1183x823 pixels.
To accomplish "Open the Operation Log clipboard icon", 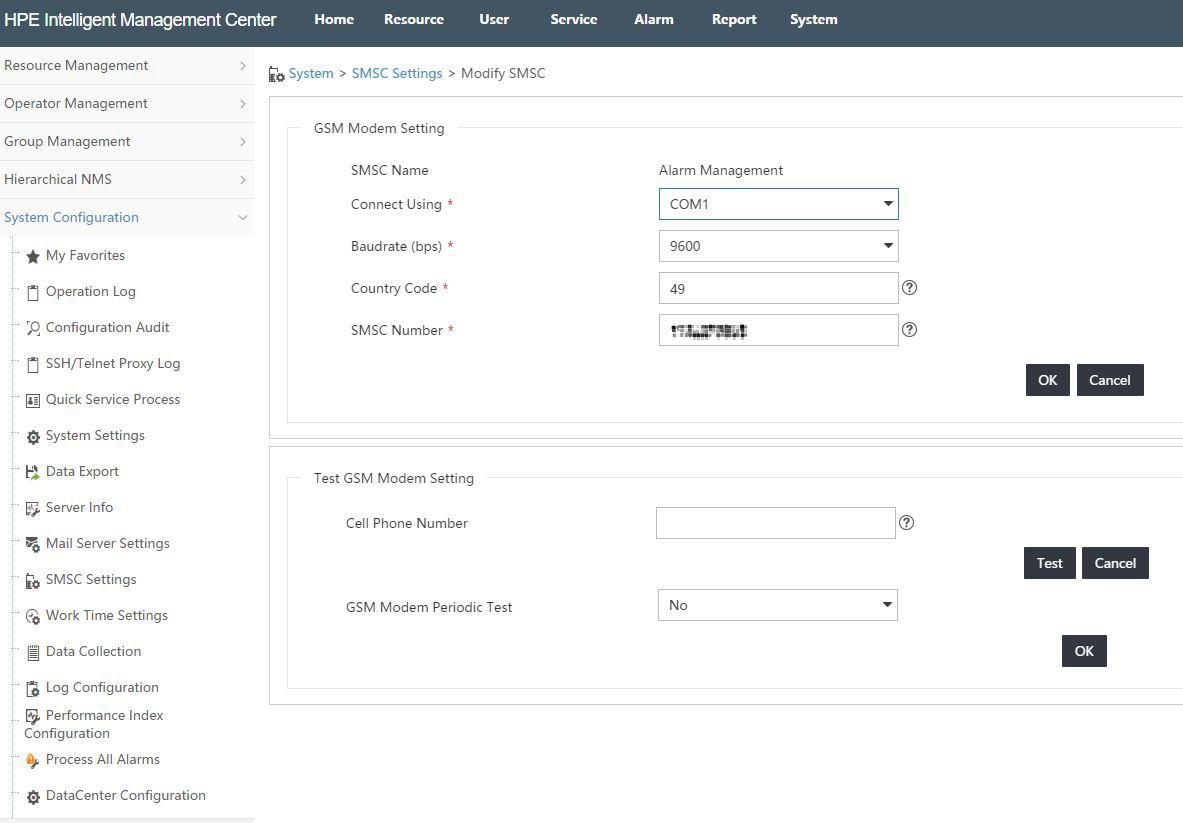I will tap(32, 293).
